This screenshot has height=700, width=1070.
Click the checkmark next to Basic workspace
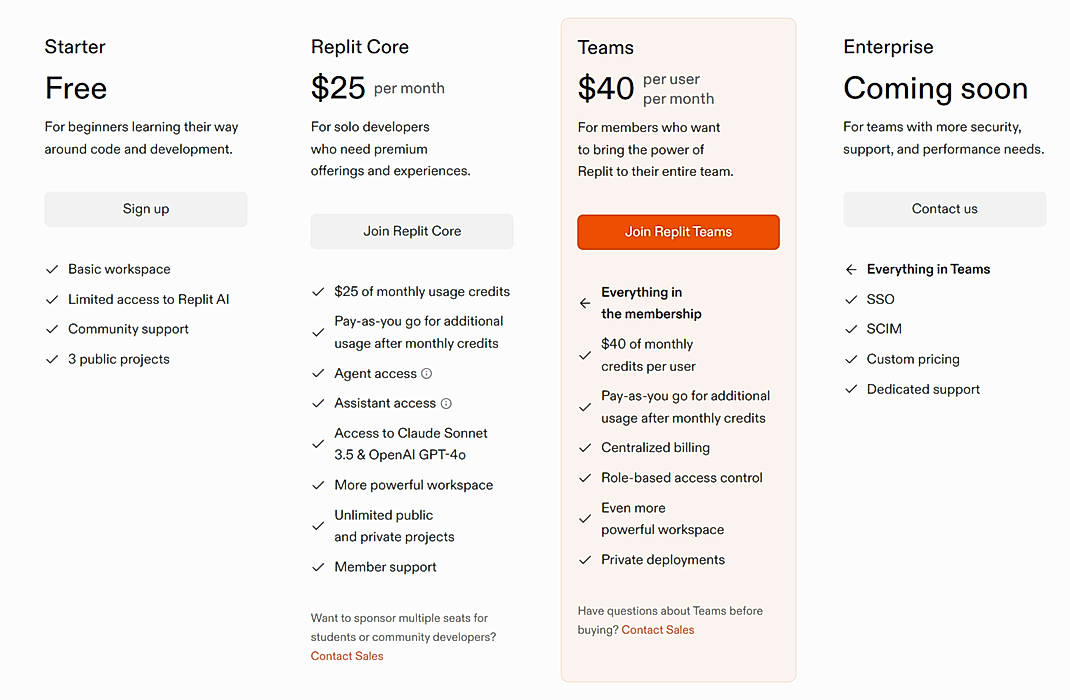pos(52,269)
